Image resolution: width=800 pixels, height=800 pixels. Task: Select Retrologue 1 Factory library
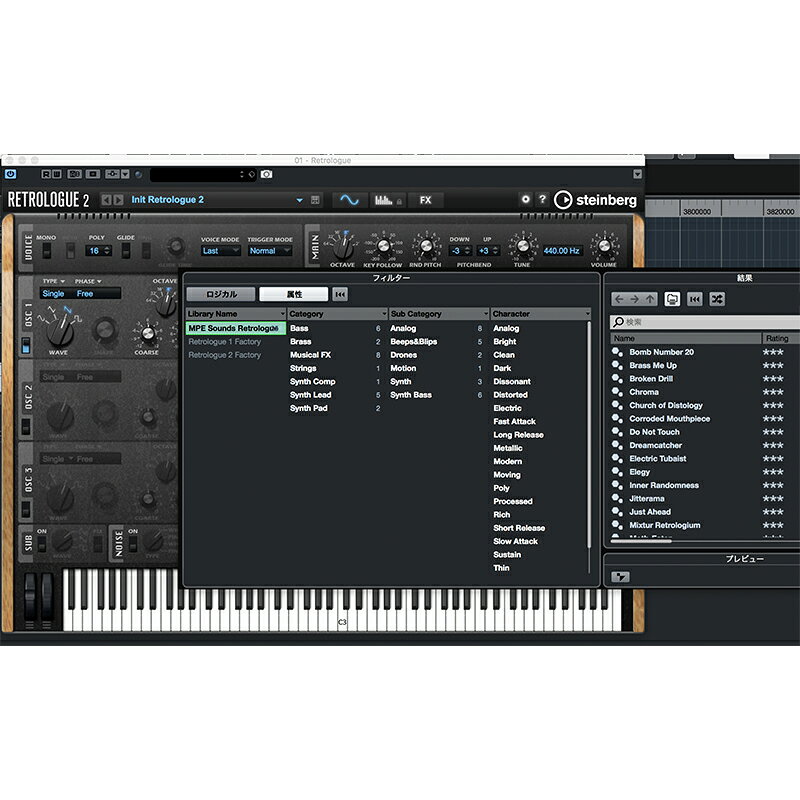click(x=236, y=342)
